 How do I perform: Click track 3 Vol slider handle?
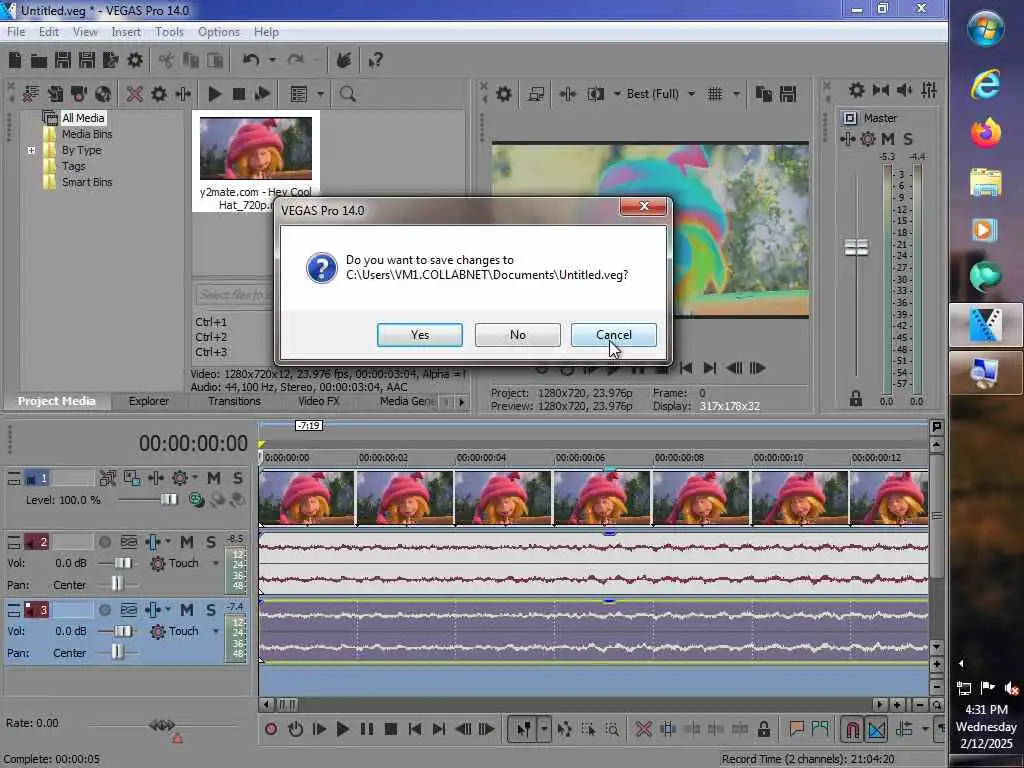(x=123, y=631)
